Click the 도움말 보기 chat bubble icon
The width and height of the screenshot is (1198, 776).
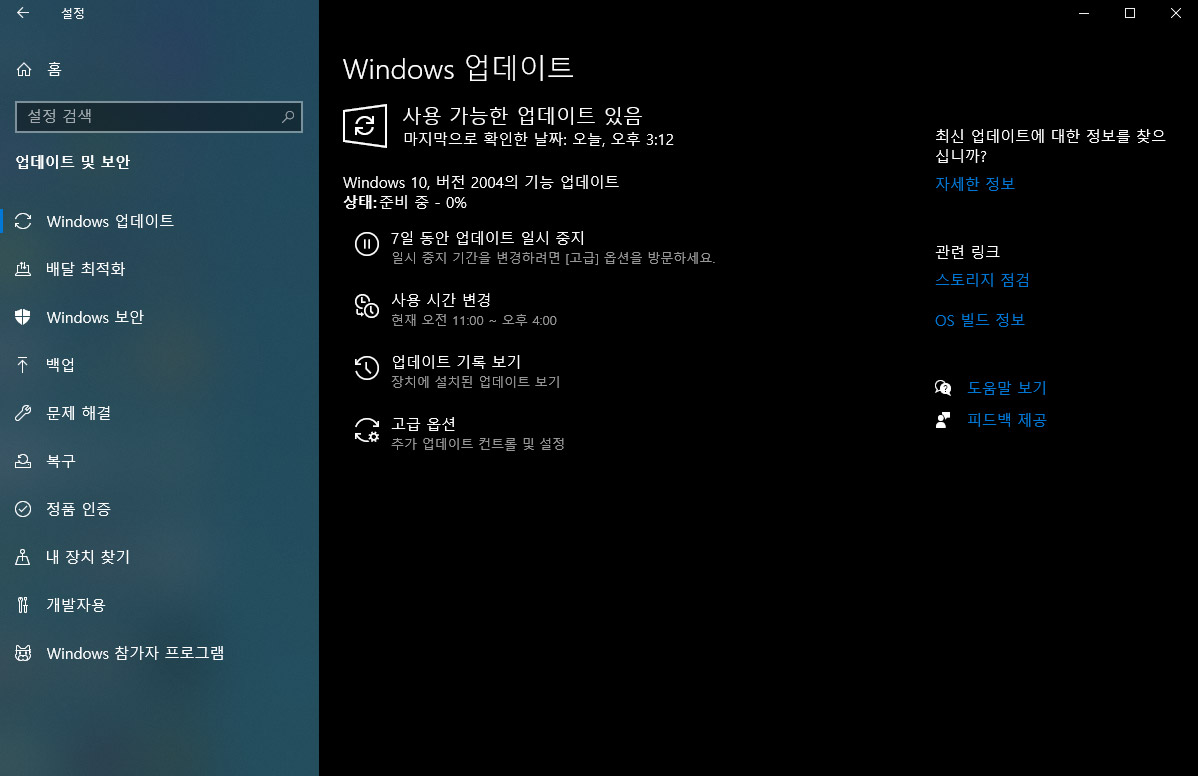(943, 388)
